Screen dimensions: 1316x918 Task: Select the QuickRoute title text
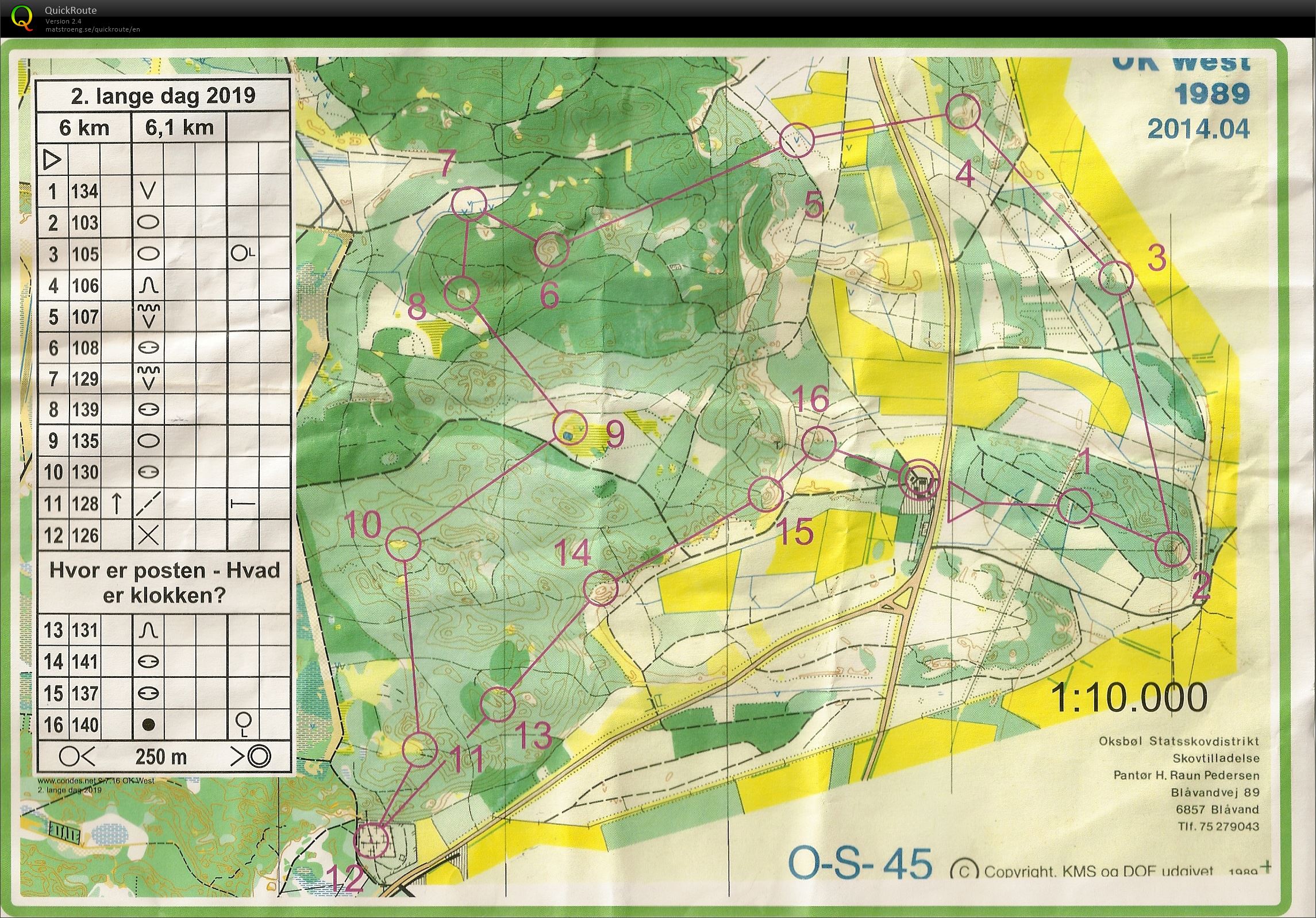pyautogui.click(x=71, y=10)
